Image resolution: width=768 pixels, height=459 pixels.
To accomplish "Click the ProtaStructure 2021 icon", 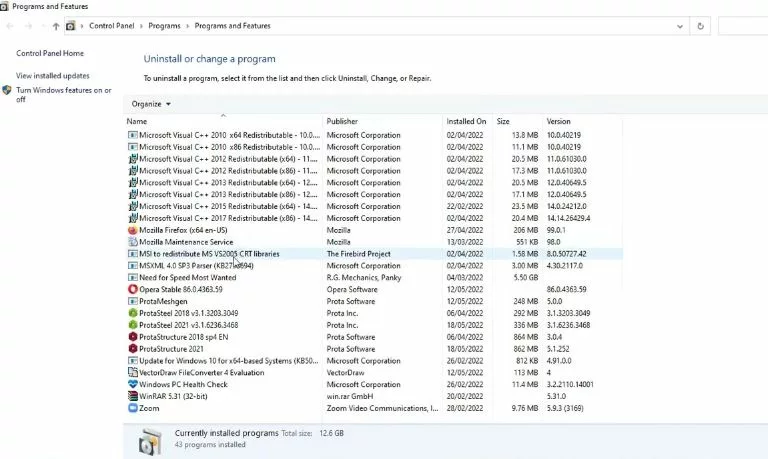I will point(132,349).
